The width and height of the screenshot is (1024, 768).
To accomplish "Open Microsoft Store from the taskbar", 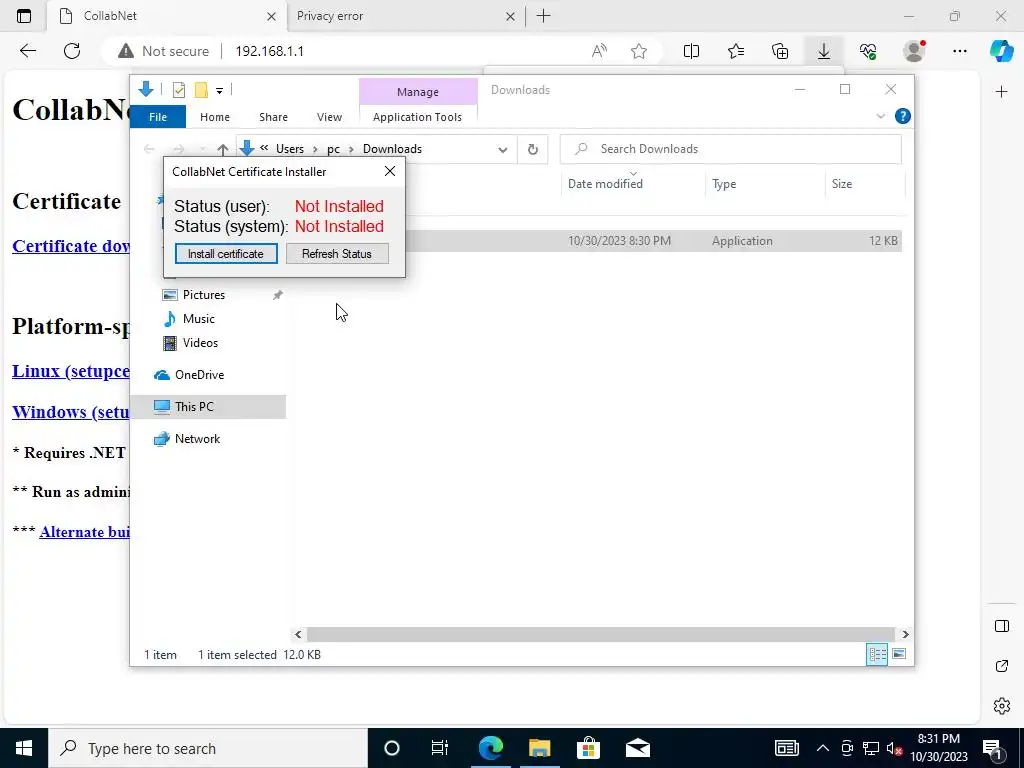I will (588, 748).
